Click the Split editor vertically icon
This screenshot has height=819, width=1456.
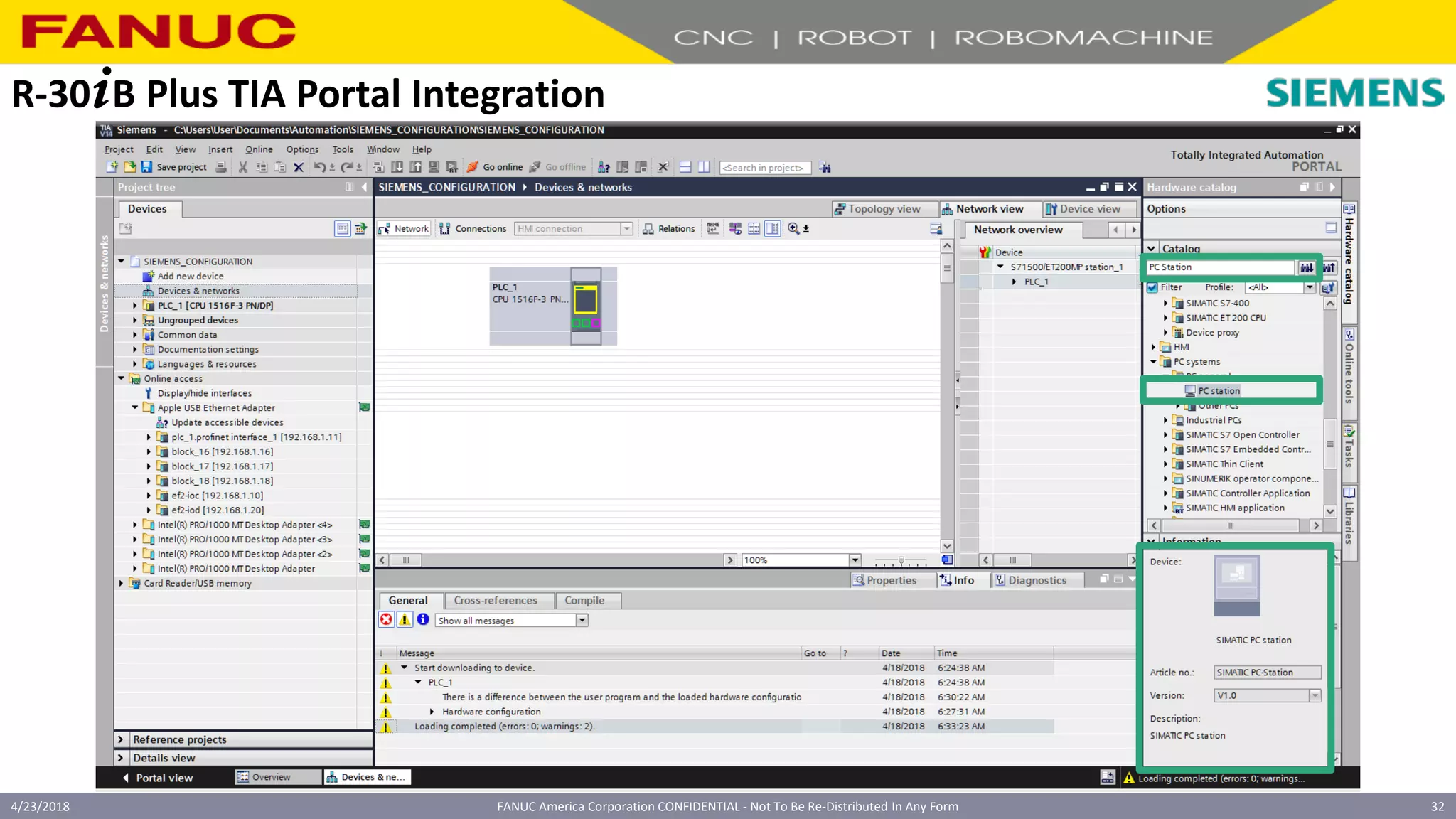click(704, 167)
